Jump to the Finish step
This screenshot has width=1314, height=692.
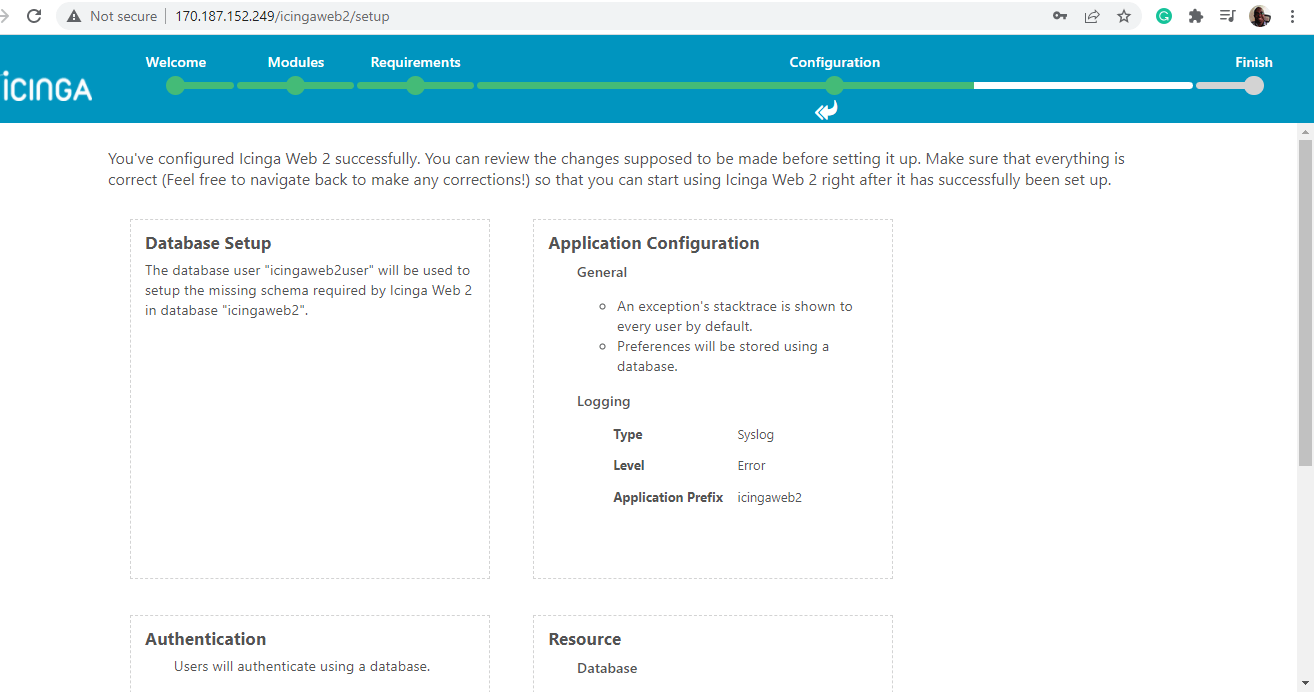[x=1254, y=62]
